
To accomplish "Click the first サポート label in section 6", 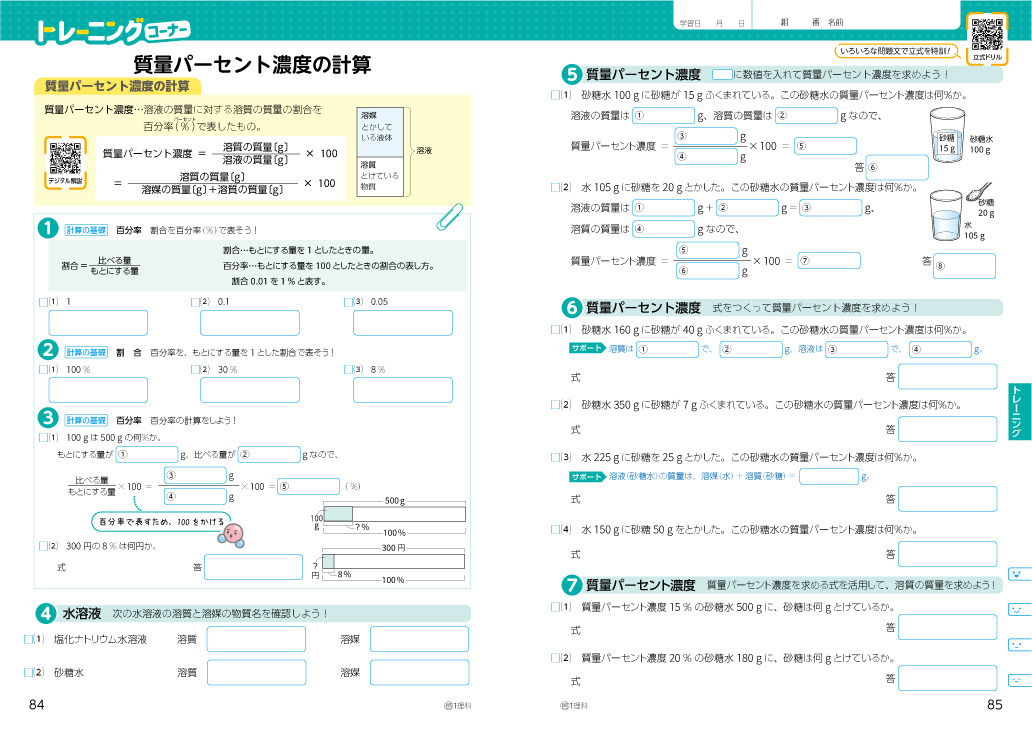I will click(587, 348).
